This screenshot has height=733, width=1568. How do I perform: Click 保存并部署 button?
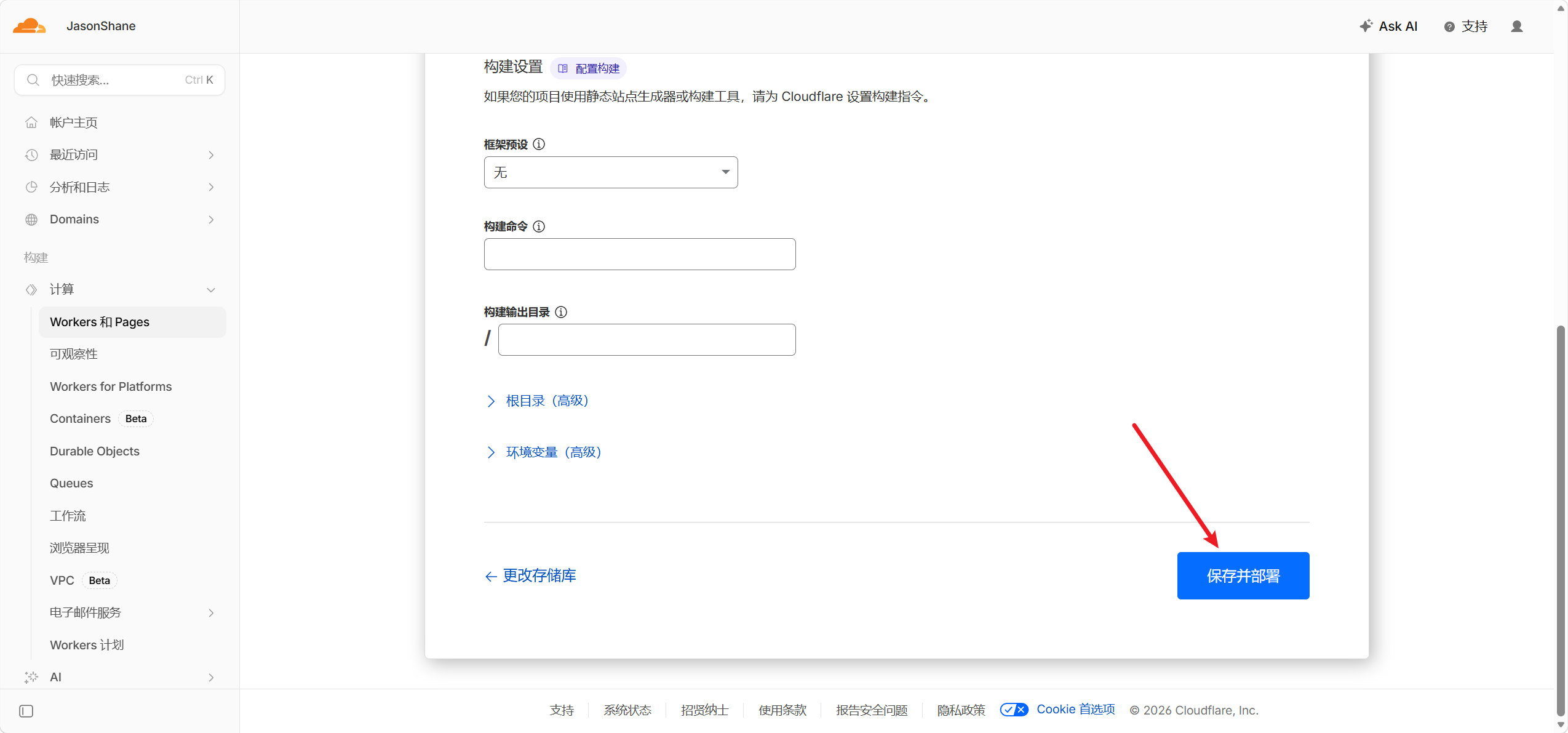point(1243,575)
